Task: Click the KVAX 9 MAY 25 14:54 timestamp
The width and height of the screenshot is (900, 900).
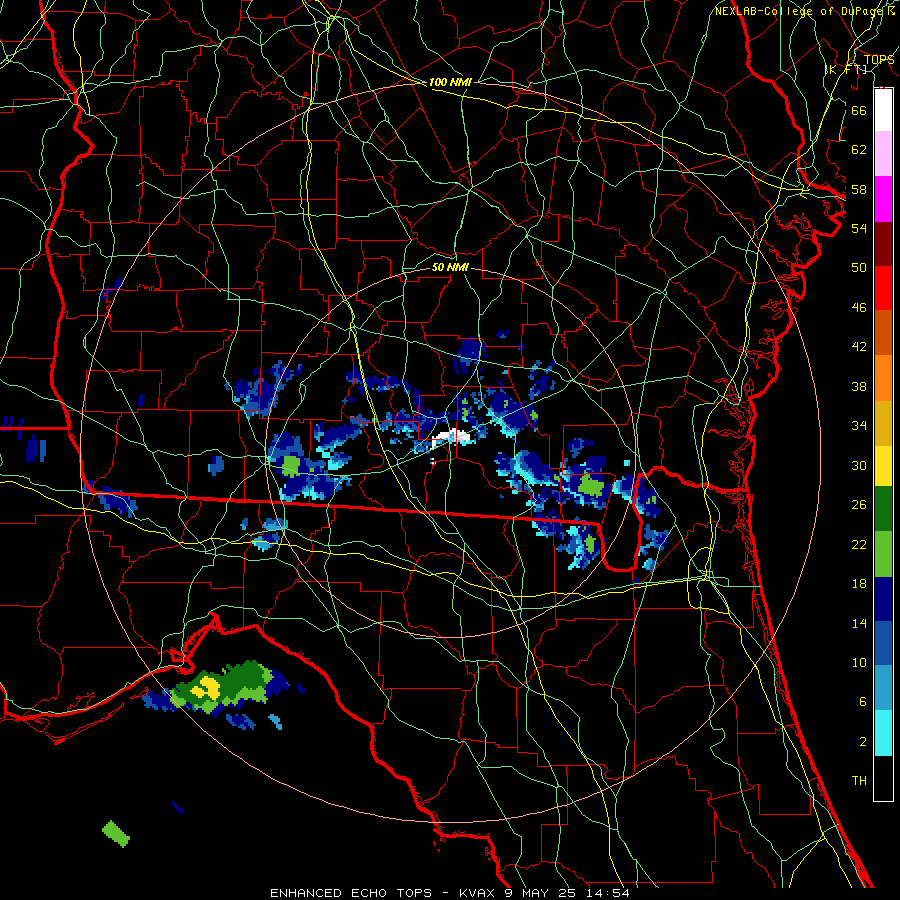Action: [544, 893]
